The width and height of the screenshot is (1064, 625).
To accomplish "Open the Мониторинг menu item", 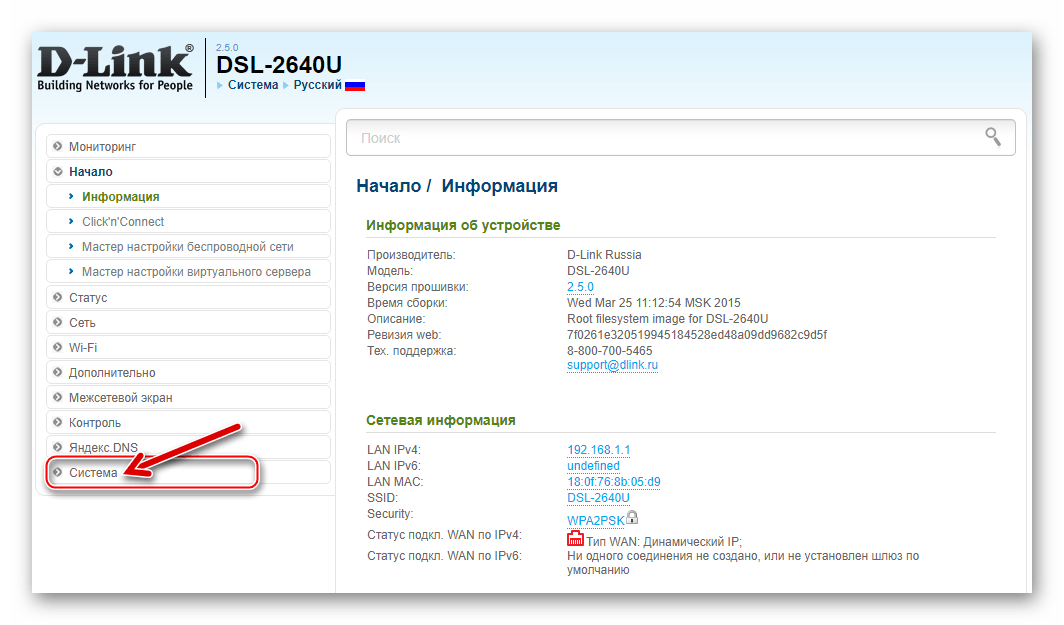I will (188, 146).
